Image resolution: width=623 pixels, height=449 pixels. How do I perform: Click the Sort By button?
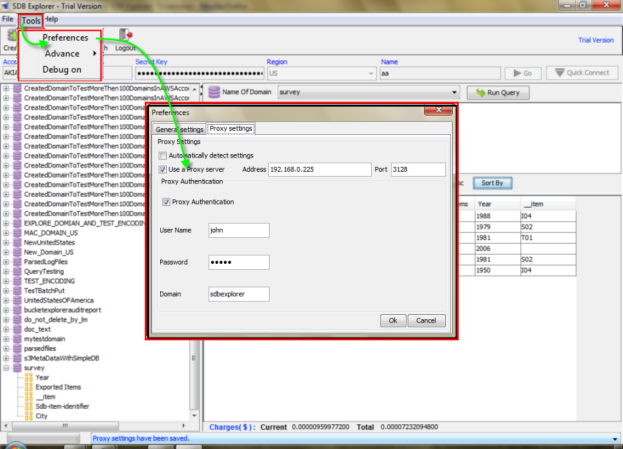(x=492, y=183)
